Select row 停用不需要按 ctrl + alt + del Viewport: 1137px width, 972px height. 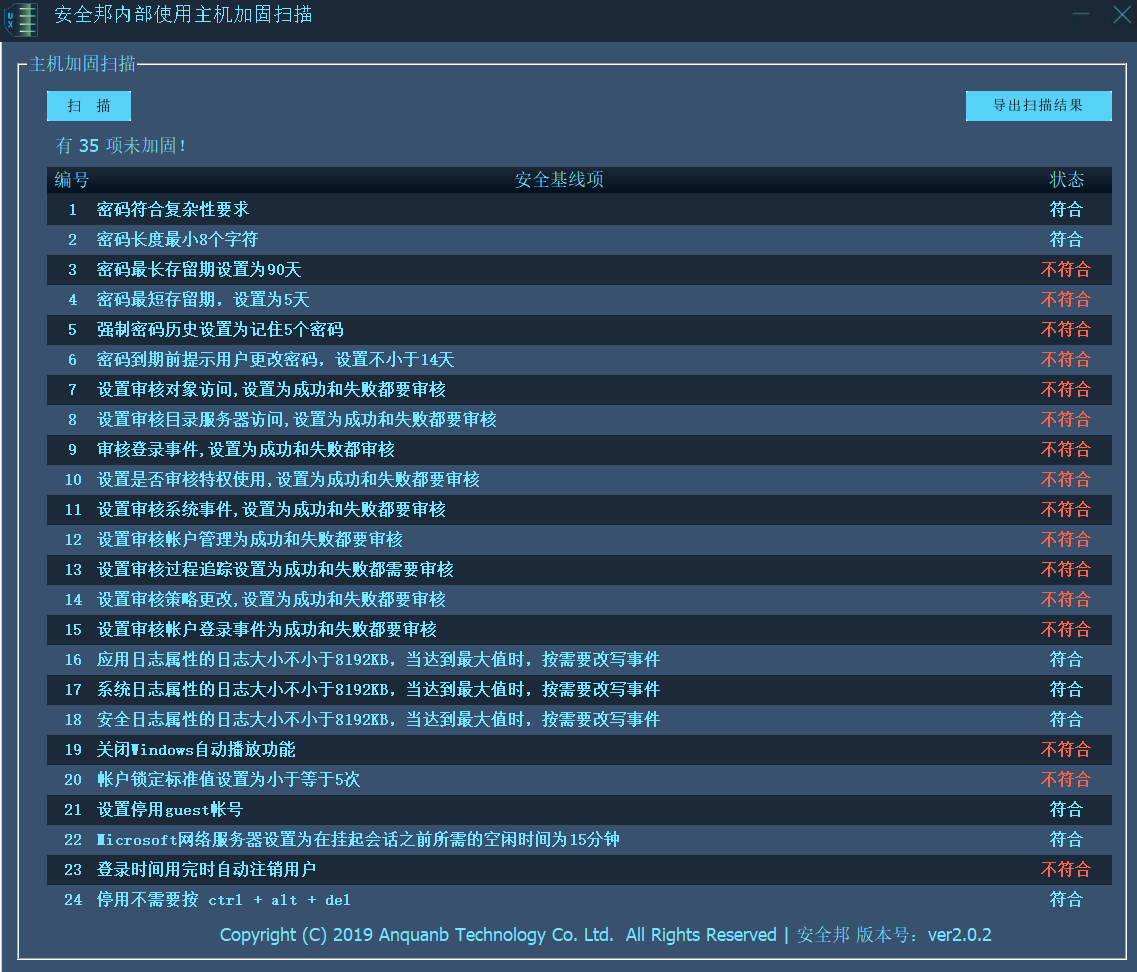pos(579,899)
